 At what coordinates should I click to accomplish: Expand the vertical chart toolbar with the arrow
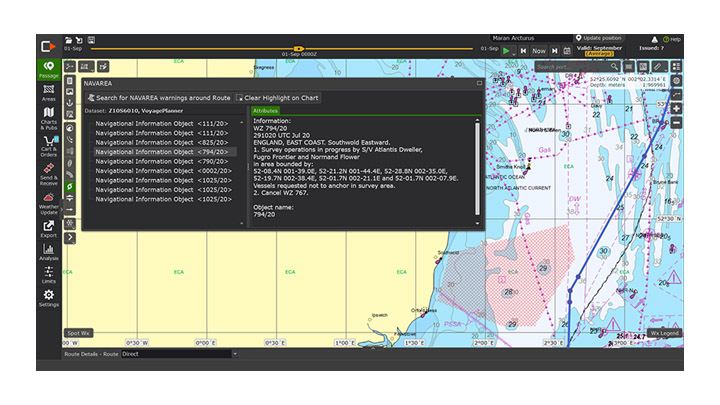tap(70, 238)
